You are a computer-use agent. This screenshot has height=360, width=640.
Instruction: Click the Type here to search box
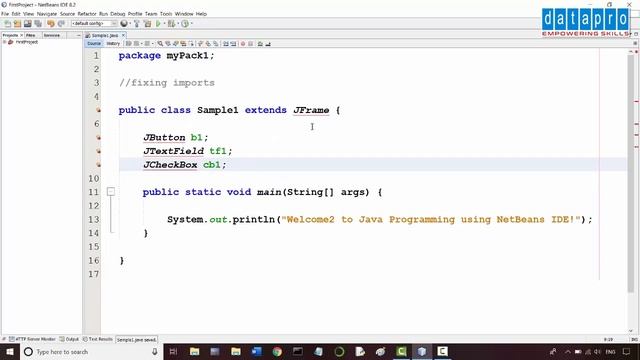[91, 351]
